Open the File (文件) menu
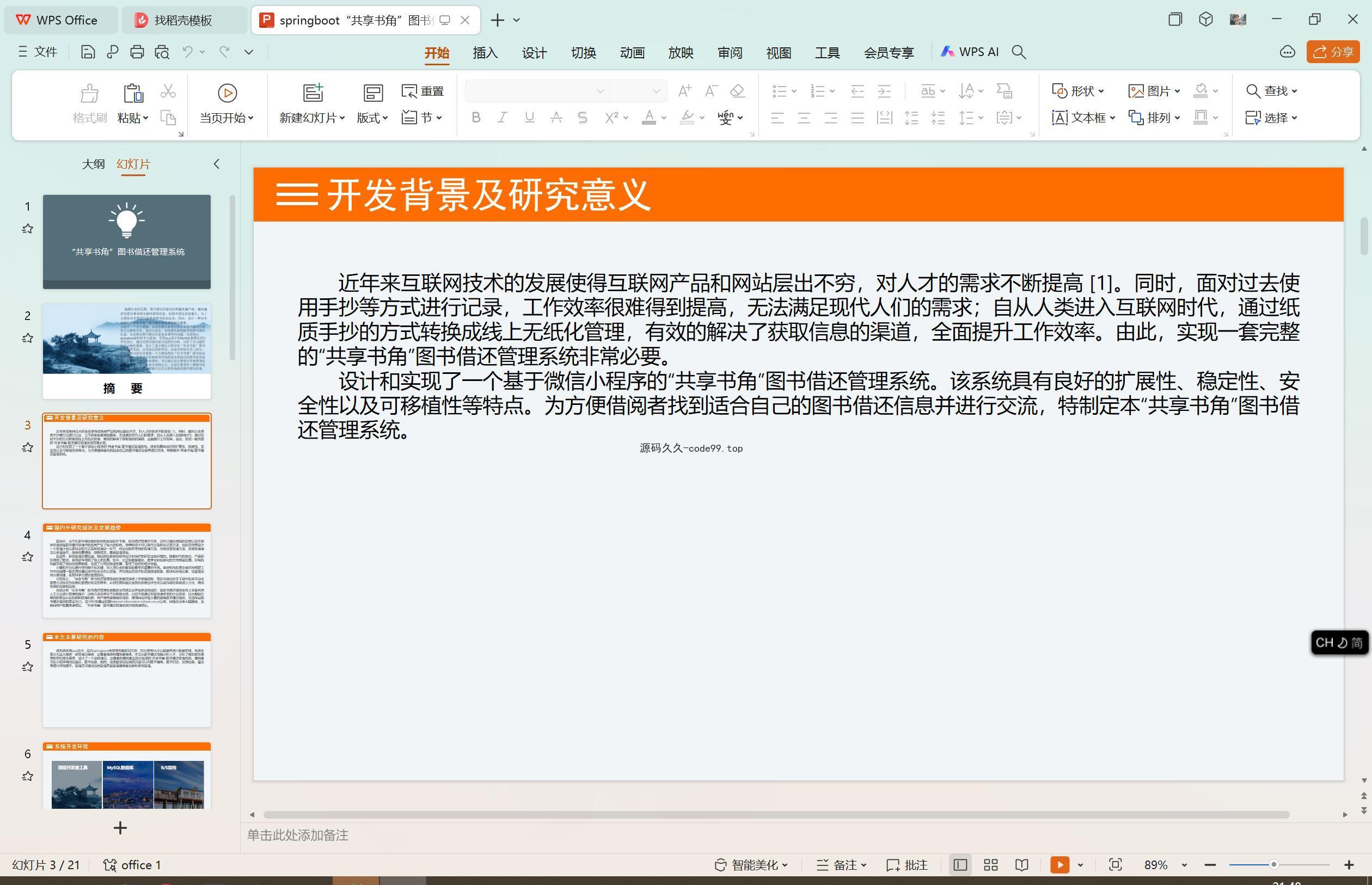 click(x=38, y=52)
